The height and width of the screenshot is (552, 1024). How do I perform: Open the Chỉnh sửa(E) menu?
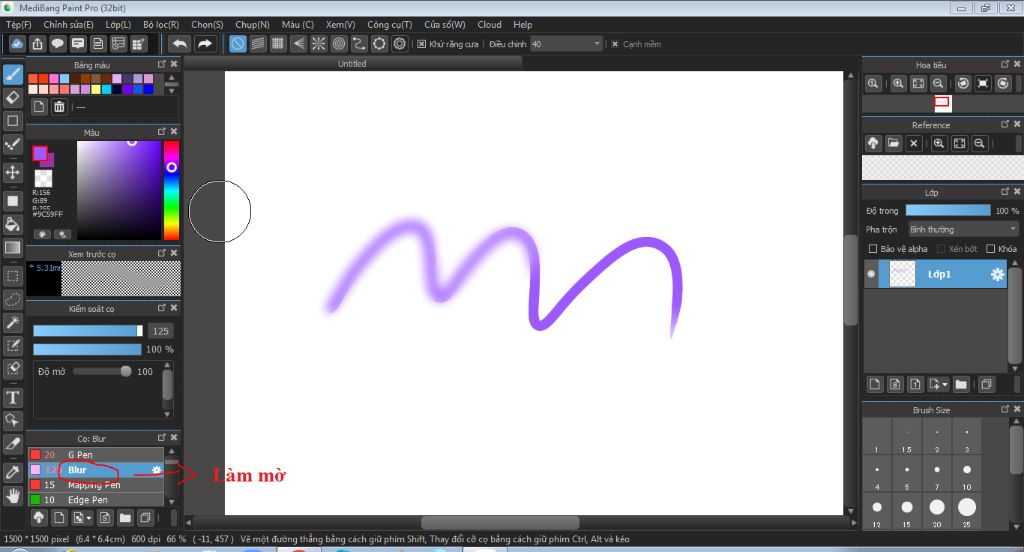coord(68,24)
